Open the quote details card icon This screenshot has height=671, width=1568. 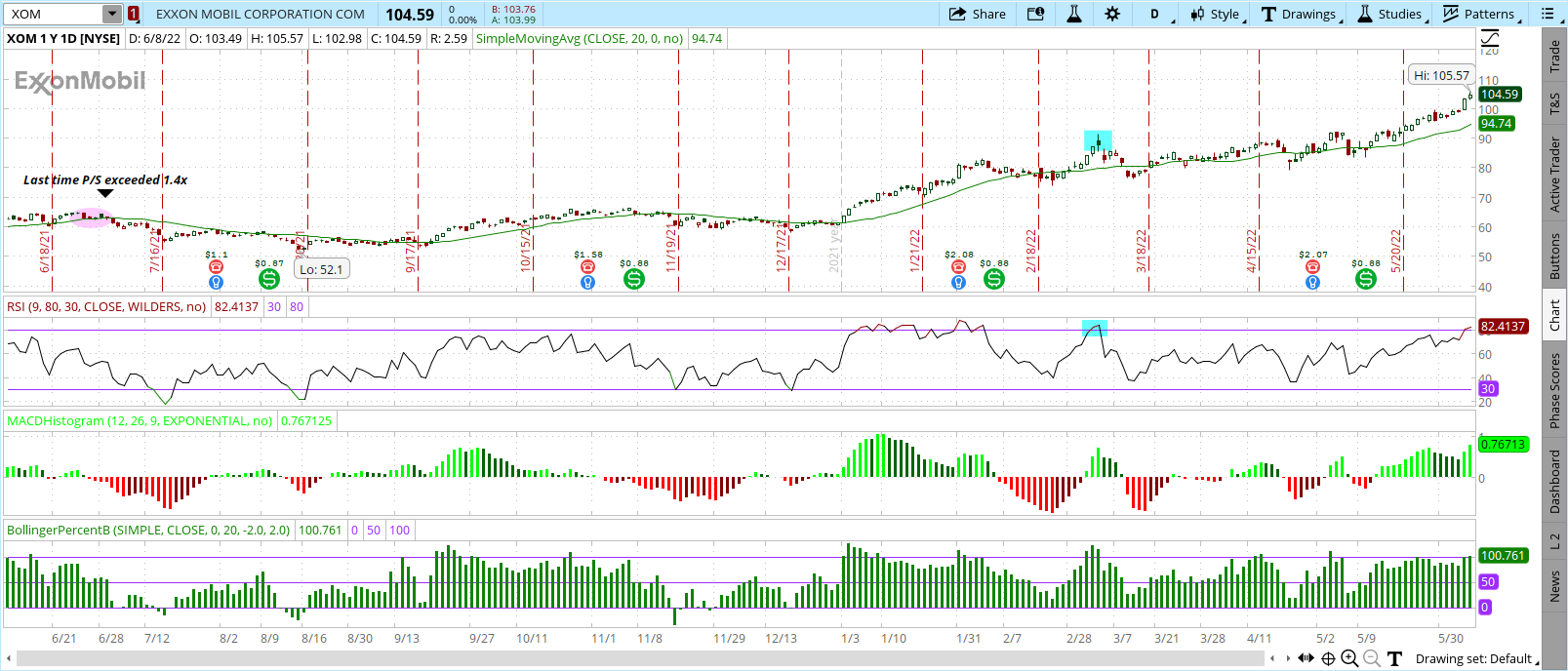click(1035, 14)
